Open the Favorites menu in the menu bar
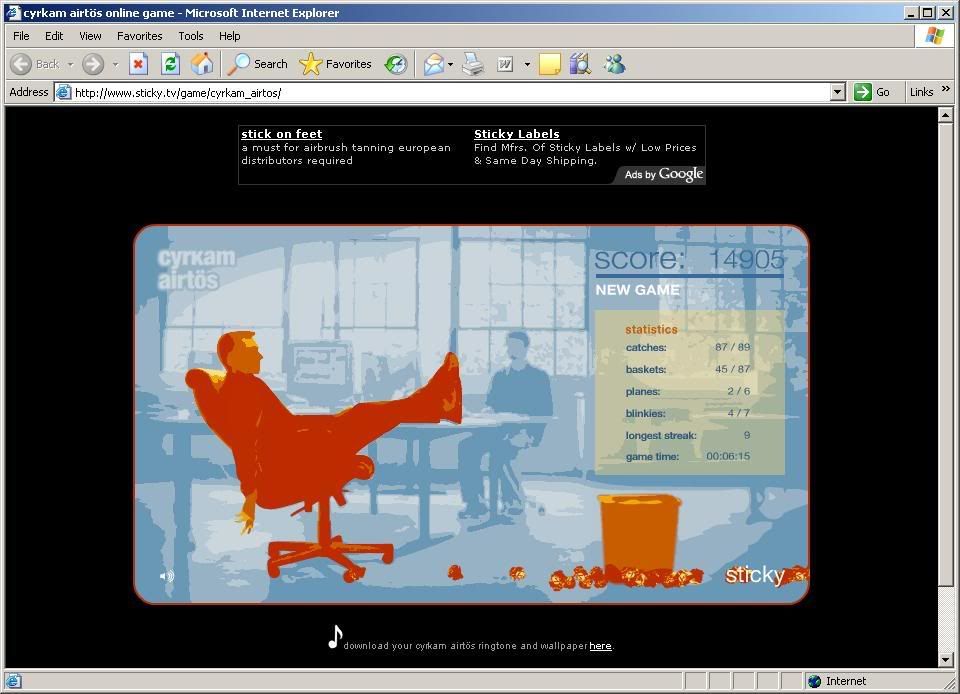The image size is (960, 694). click(140, 36)
